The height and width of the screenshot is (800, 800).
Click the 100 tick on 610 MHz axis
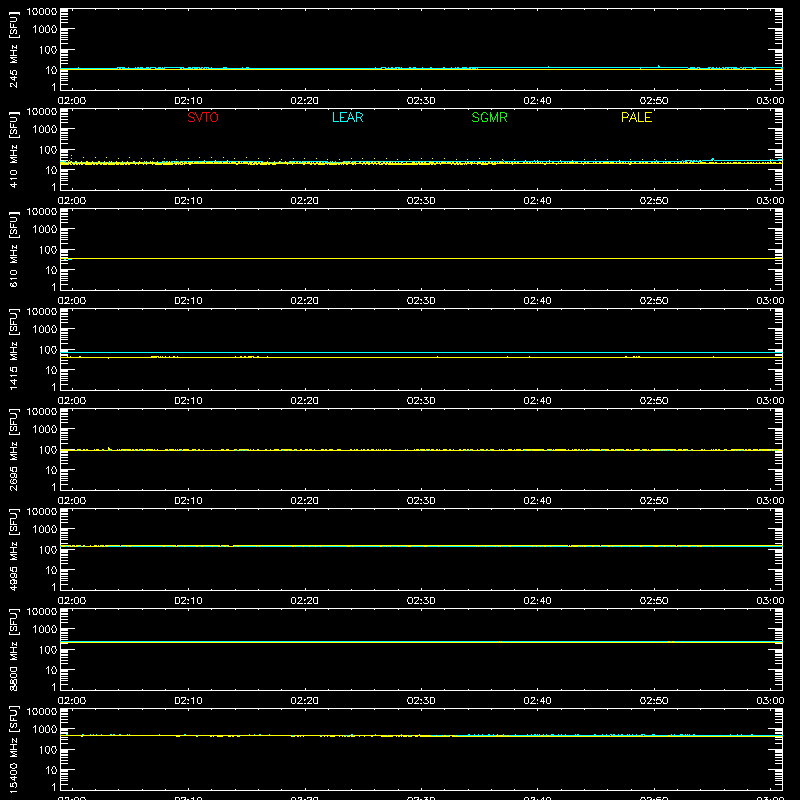point(48,249)
